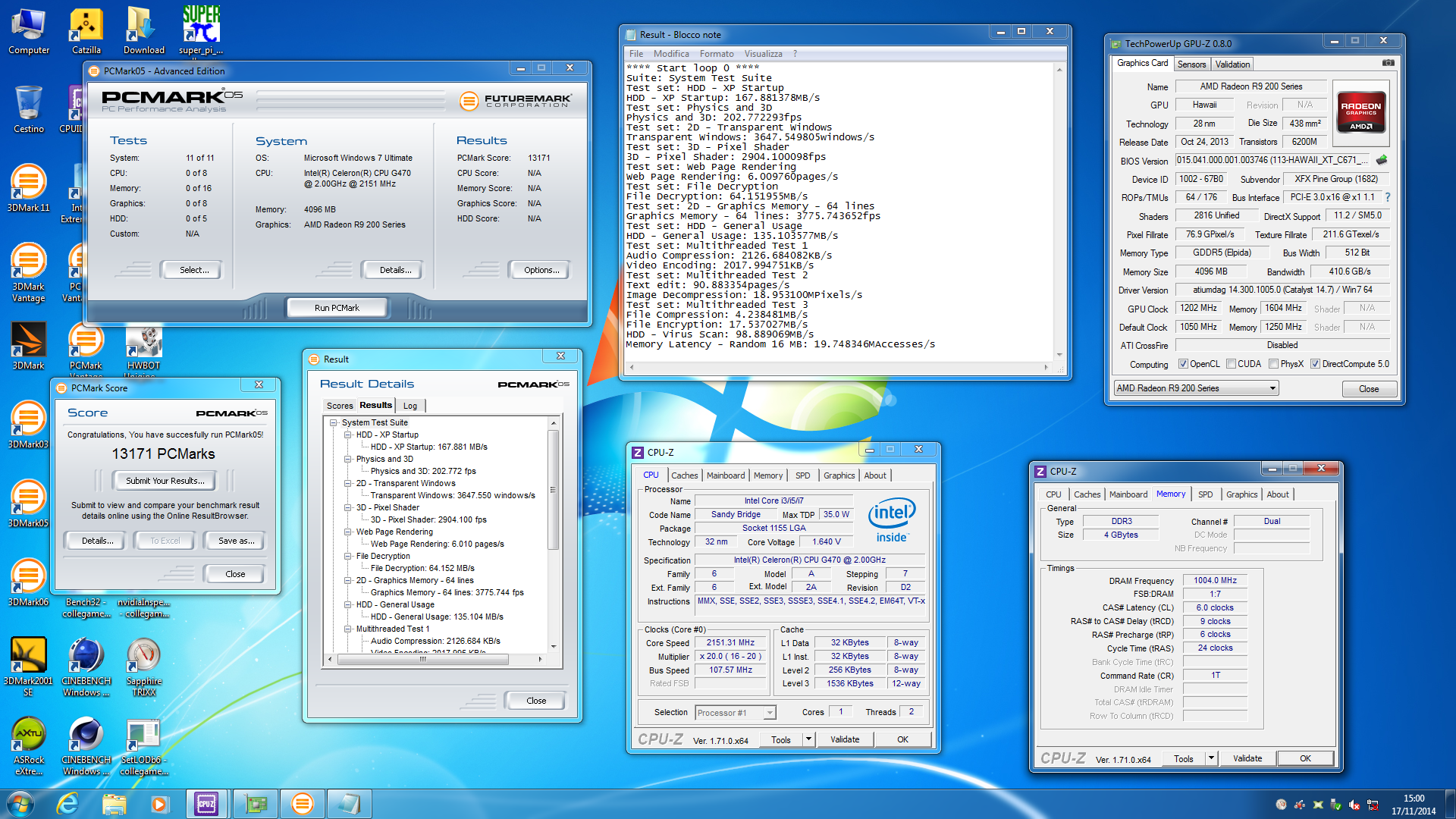The width and height of the screenshot is (1456, 819).
Task: Launch ASRock eXtreme tuner shortcut
Action: point(29,746)
